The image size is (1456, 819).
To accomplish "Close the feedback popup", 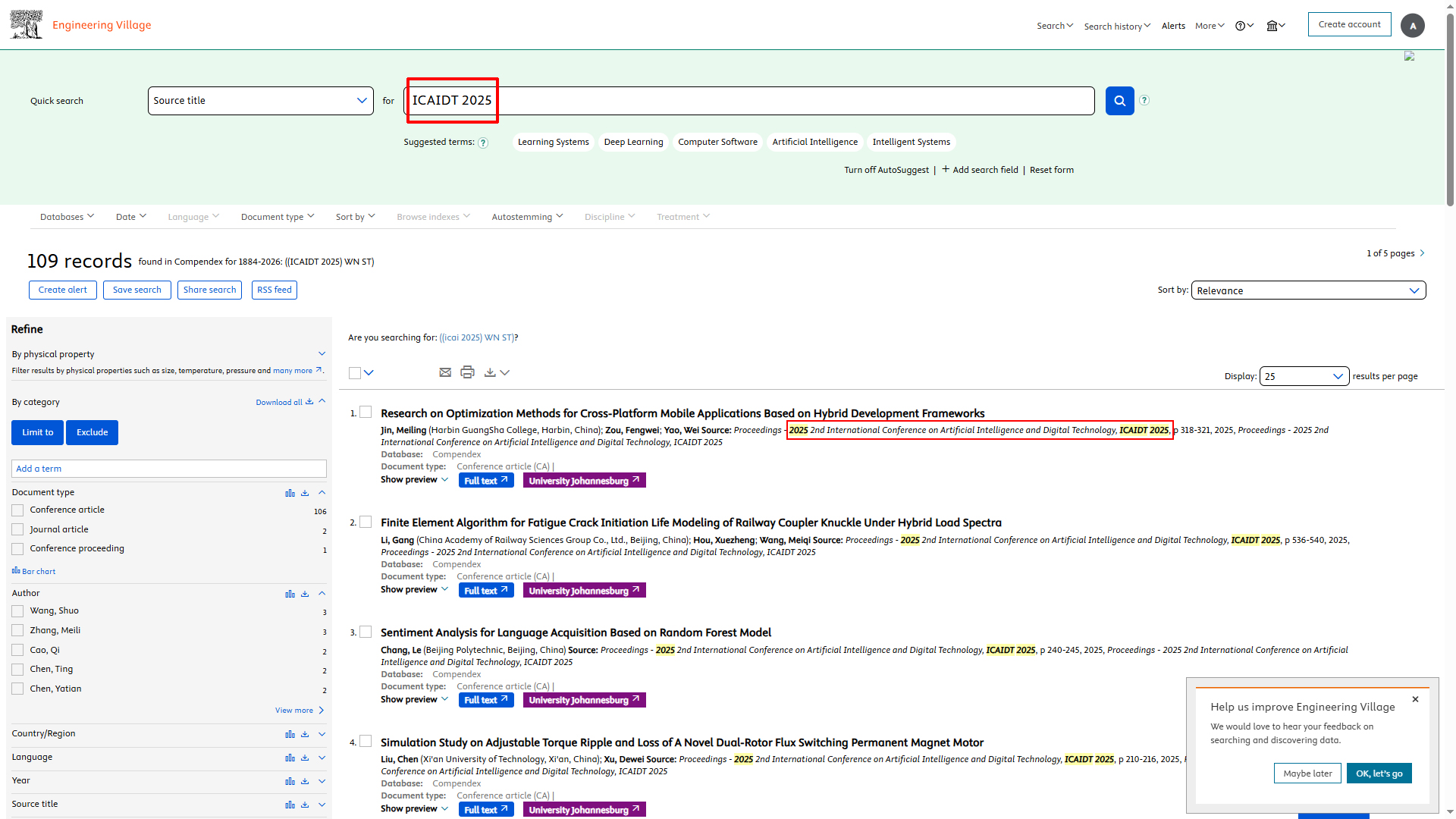I will 1415,699.
